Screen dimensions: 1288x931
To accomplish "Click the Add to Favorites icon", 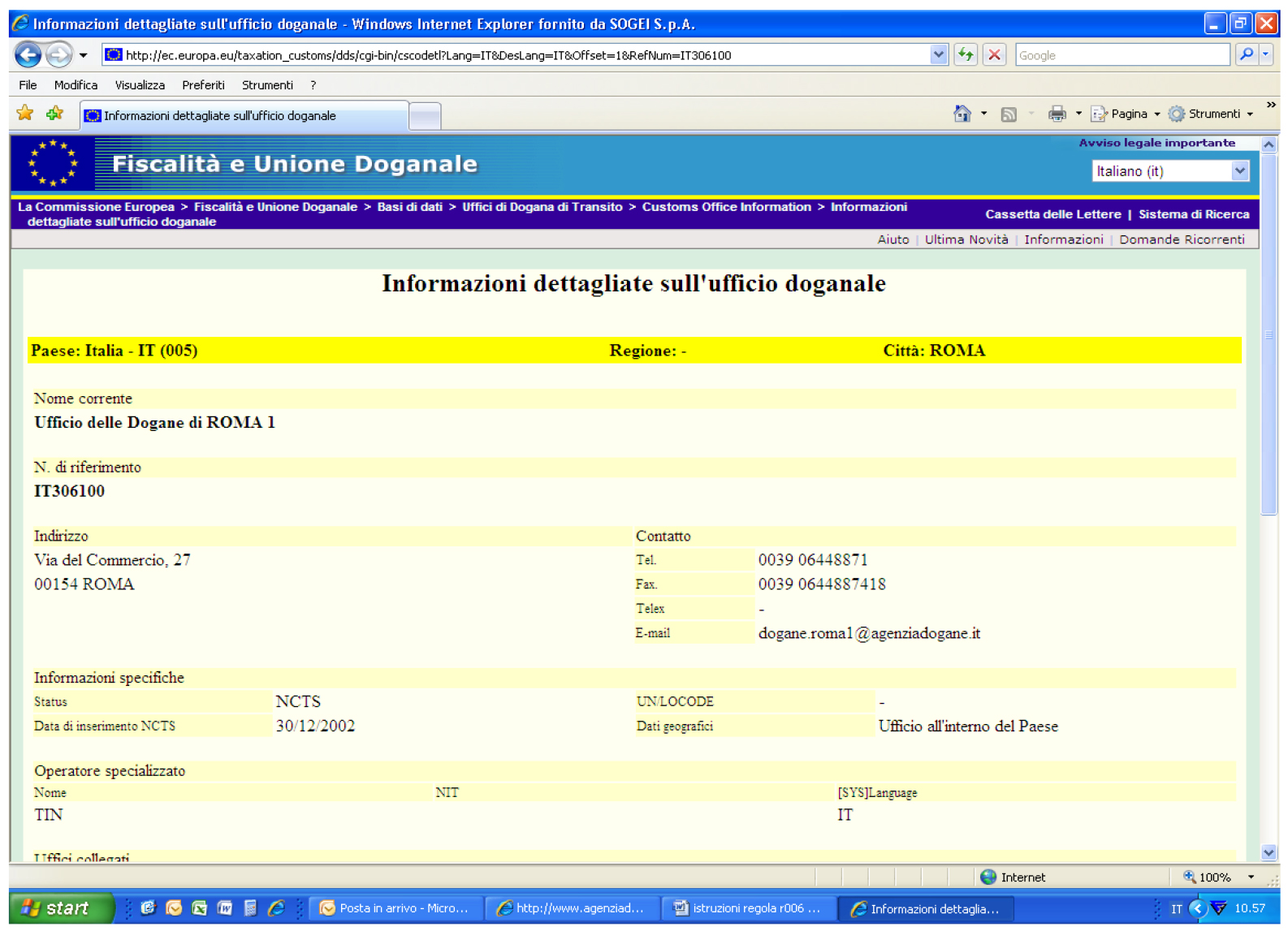I will (54, 114).
